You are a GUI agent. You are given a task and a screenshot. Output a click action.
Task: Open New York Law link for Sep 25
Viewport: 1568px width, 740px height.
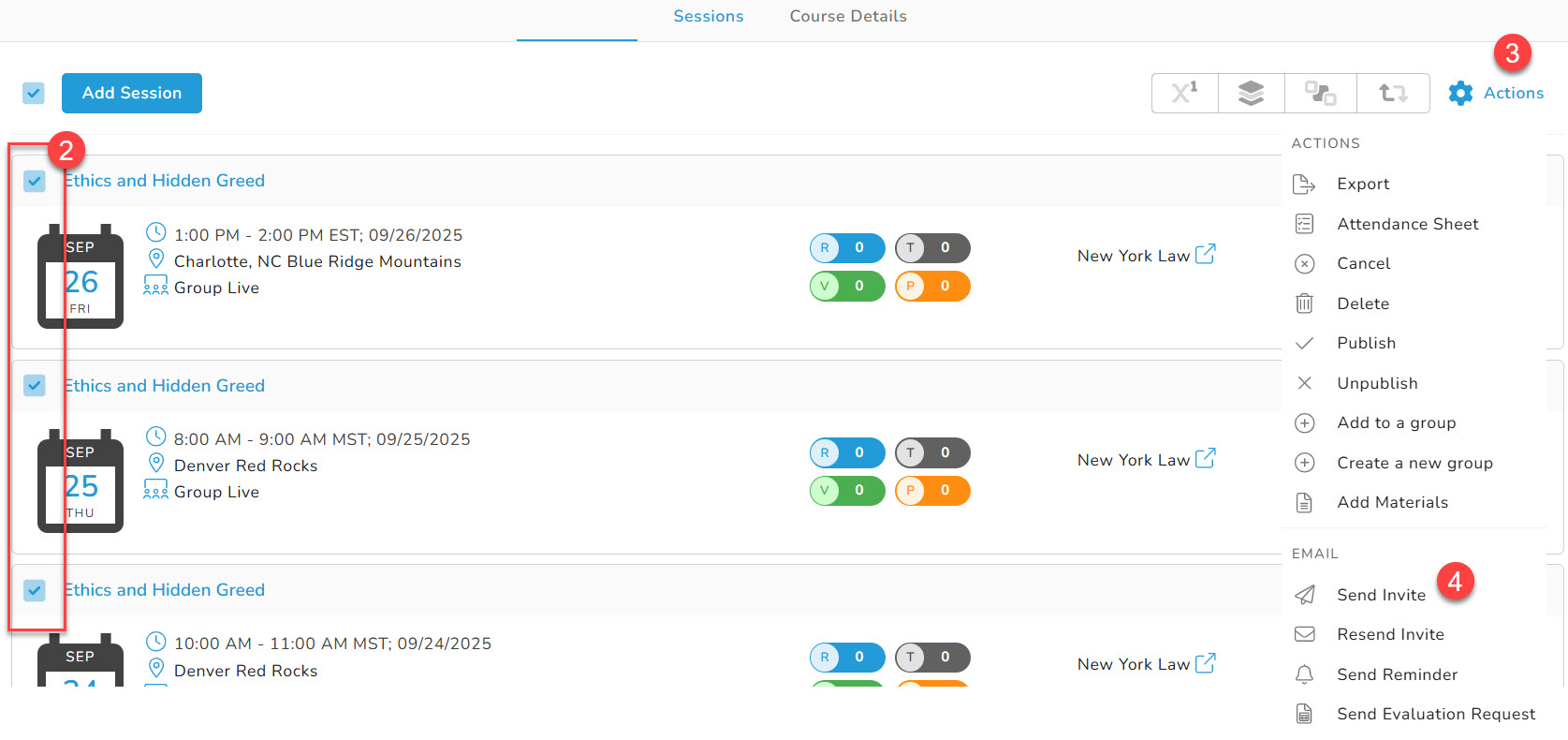point(1146,459)
